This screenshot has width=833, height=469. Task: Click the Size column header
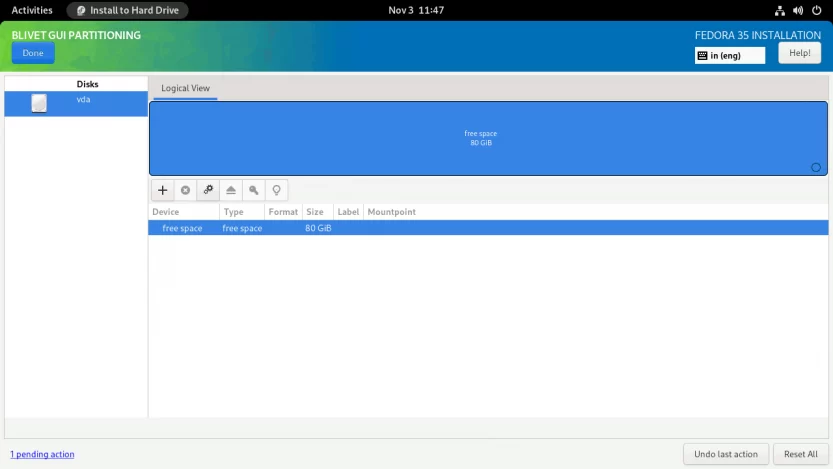pos(318,212)
